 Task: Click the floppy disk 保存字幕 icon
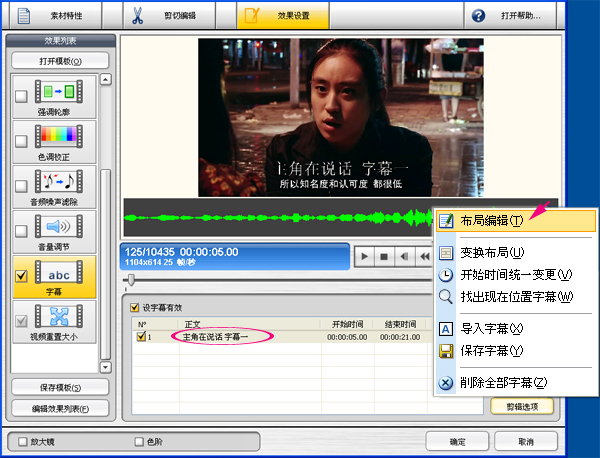(446, 351)
